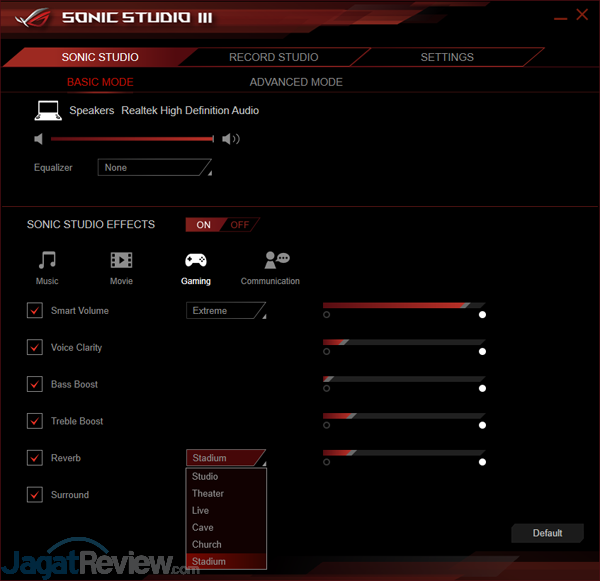This screenshot has width=600, height=581.
Task: Switch to ADVANCED MODE tab
Action: 296,82
